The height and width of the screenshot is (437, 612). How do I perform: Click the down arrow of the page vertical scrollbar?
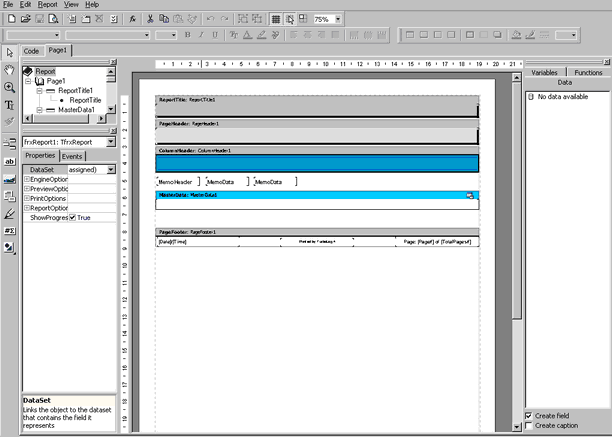516,427
